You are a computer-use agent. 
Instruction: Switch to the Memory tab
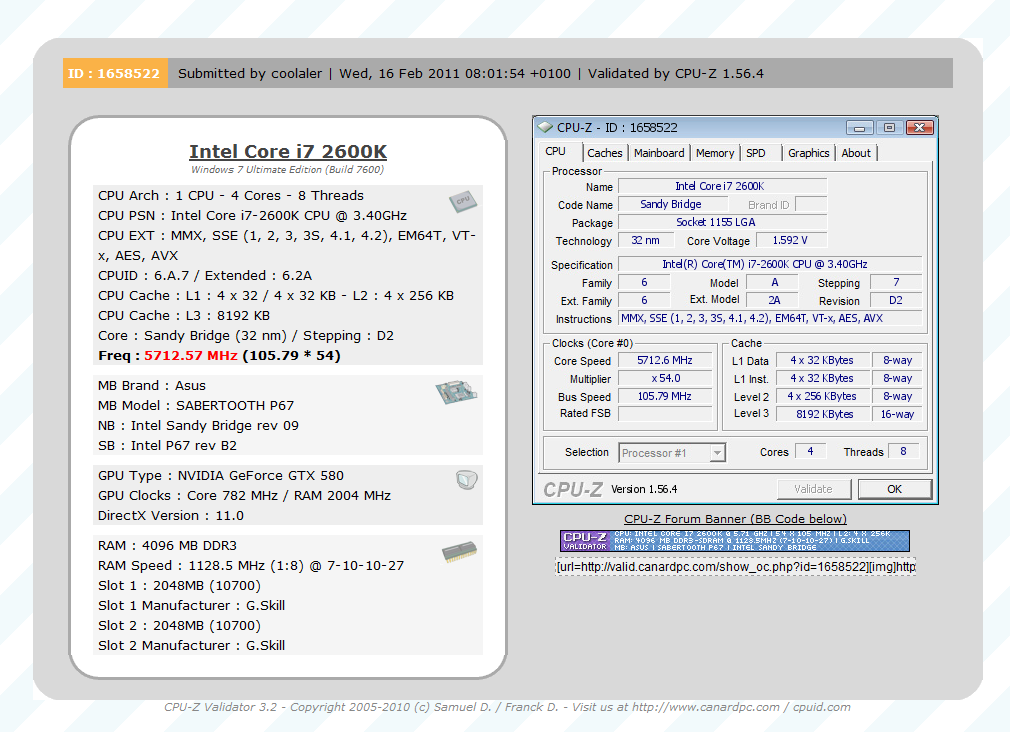[715, 153]
